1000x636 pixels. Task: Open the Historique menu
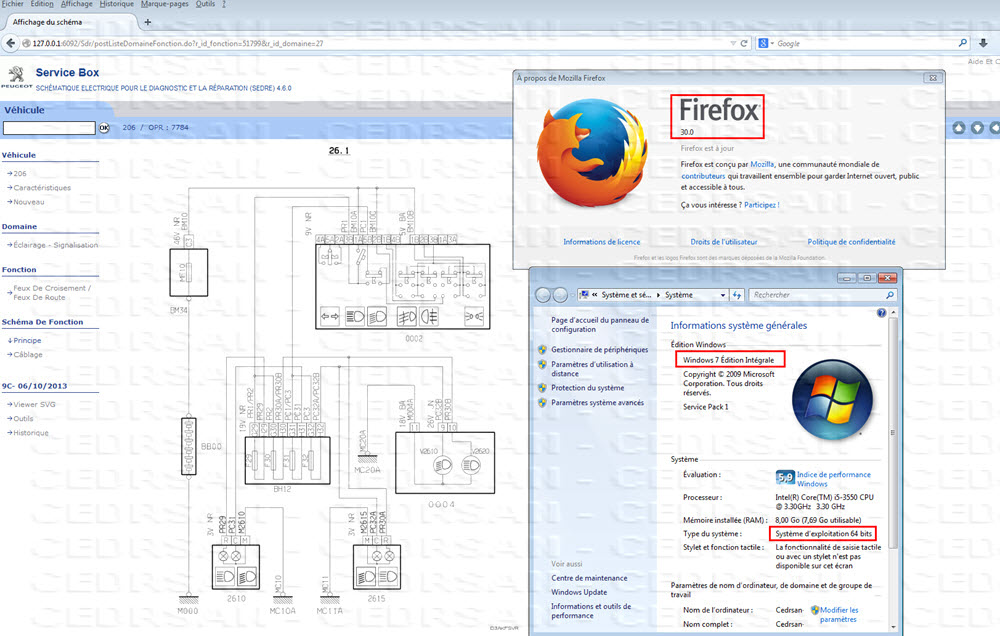117,4
